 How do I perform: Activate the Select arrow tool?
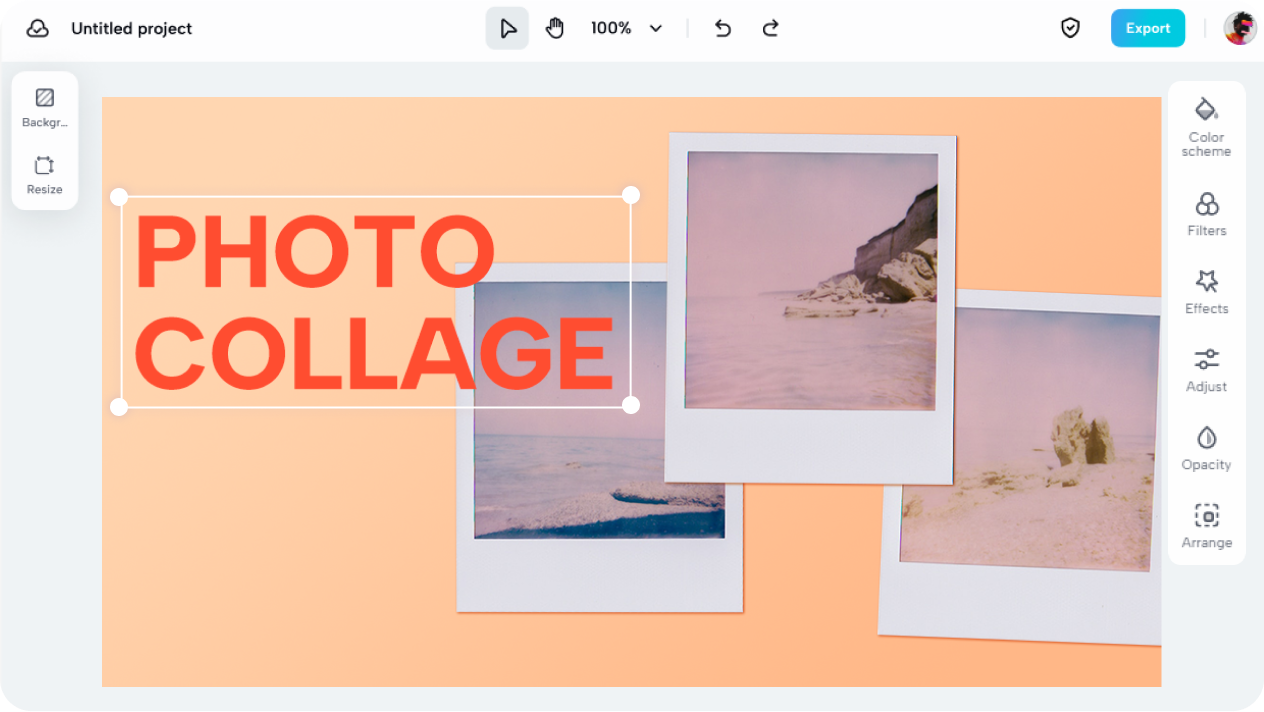(507, 28)
